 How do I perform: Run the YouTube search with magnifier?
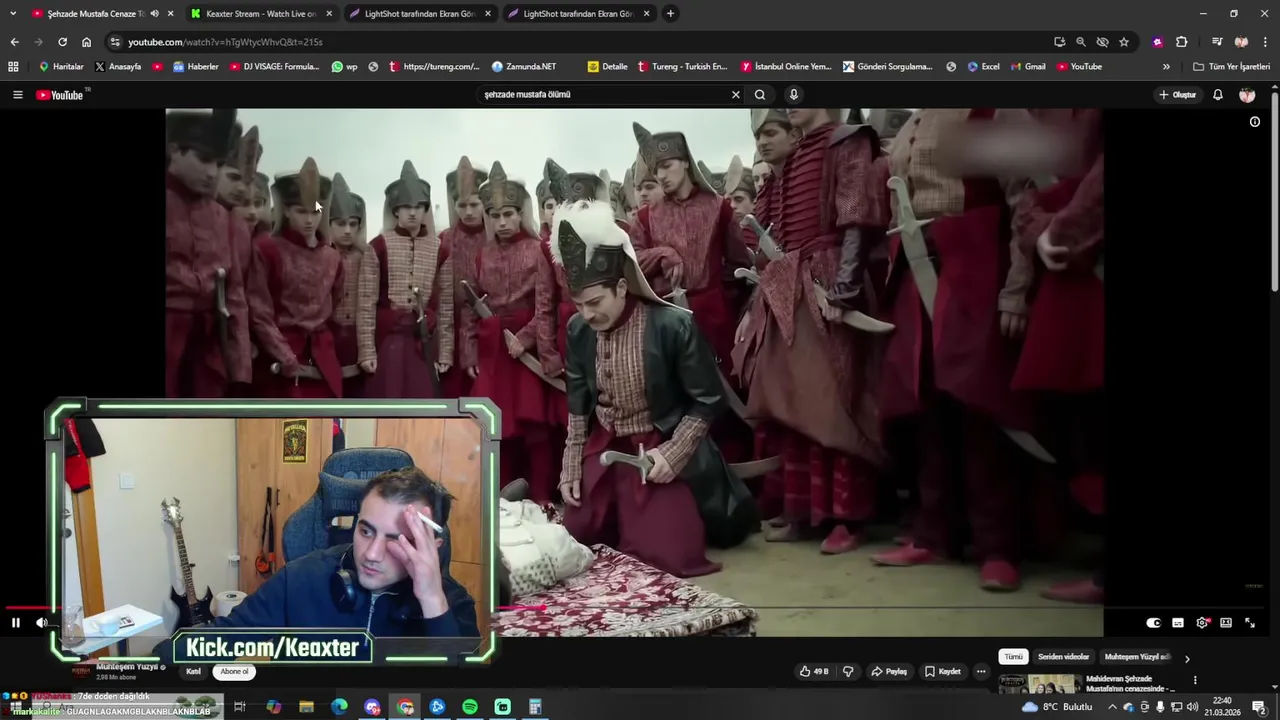[x=760, y=94]
